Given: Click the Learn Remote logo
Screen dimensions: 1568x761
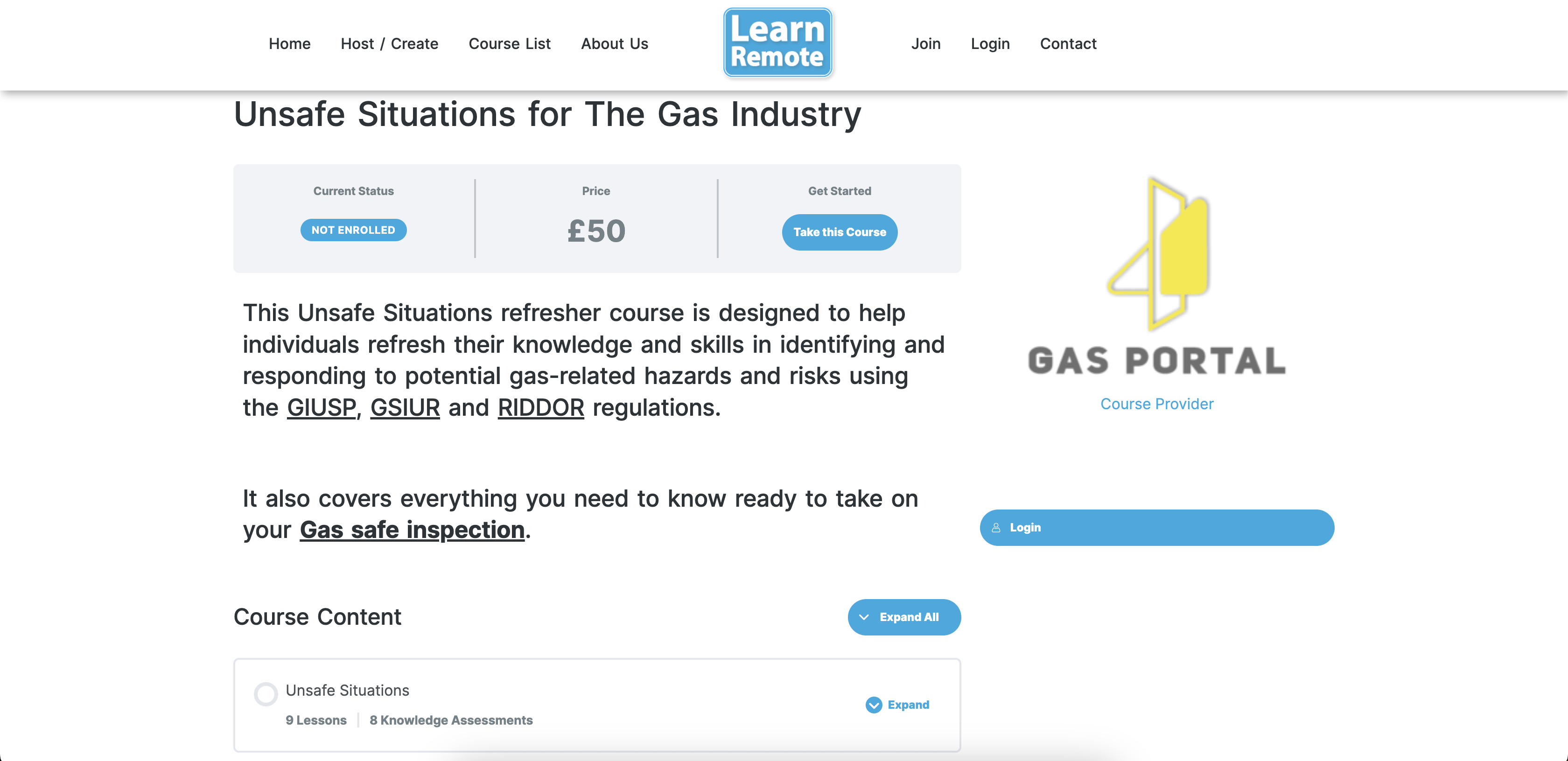Looking at the screenshot, I should click(x=777, y=42).
